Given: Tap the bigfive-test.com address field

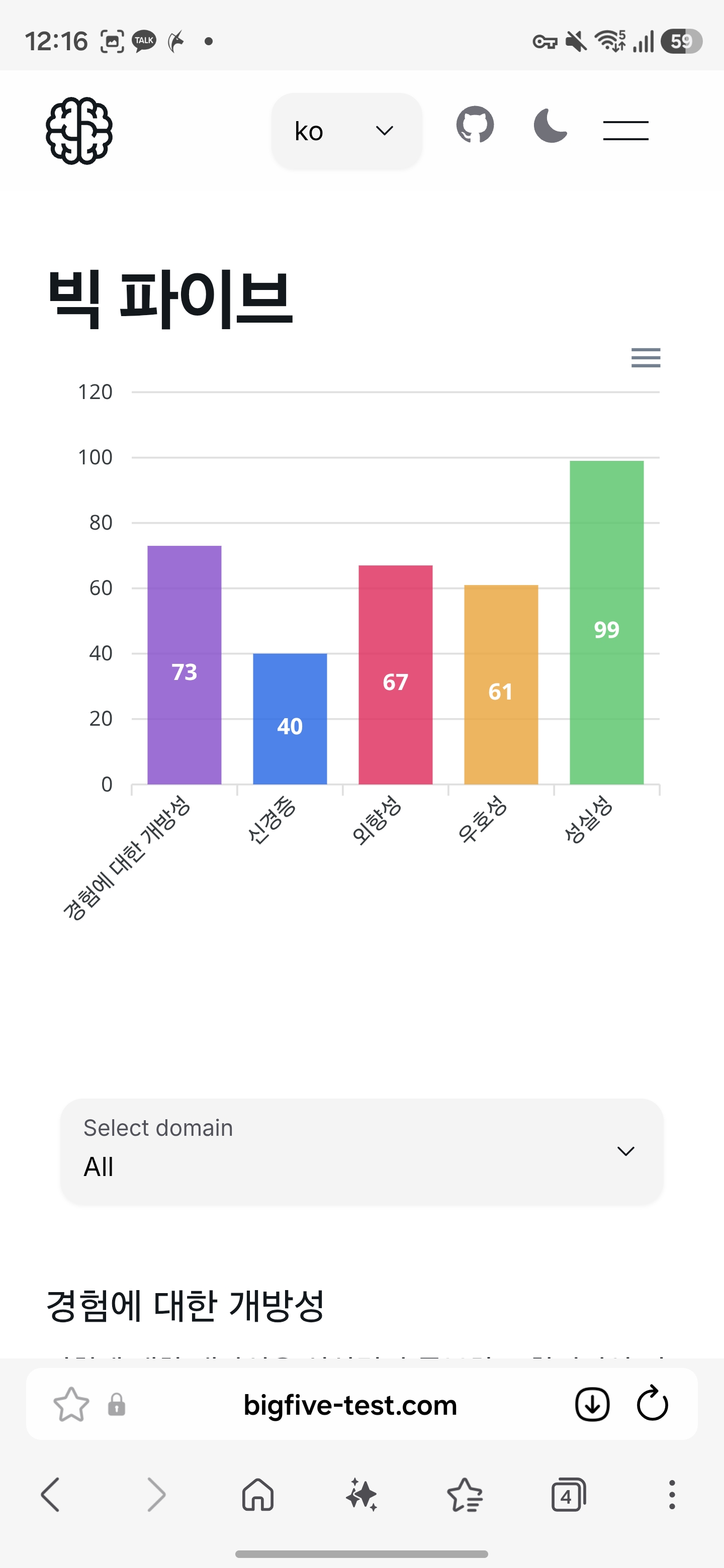Looking at the screenshot, I should pyautogui.click(x=350, y=1405).
